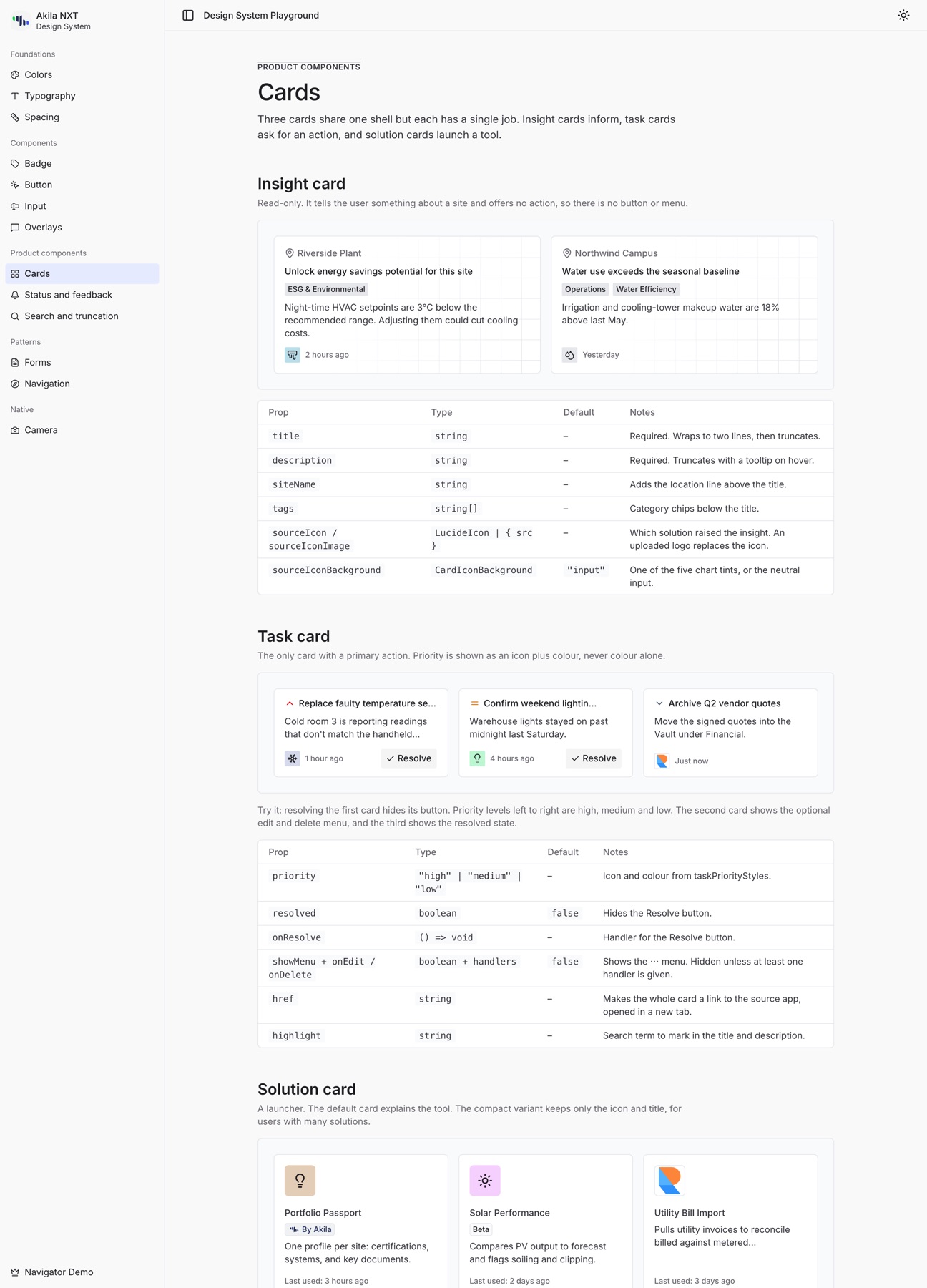Viewport: 927px width, 1288px height.
Task: Open the Portfolio Passport solution icon
Action: 300,1181
